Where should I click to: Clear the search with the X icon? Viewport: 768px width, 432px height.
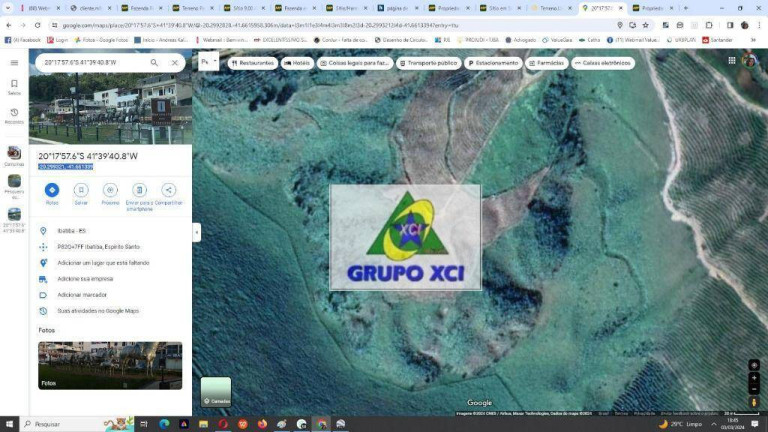(x=174, y=63)
